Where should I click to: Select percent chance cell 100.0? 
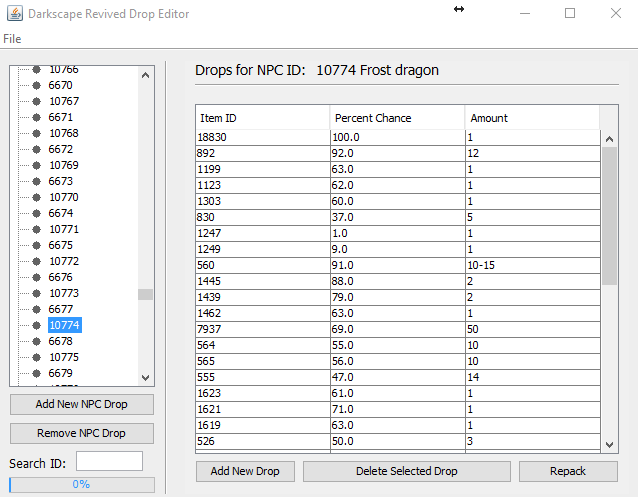tap(398, 138)
